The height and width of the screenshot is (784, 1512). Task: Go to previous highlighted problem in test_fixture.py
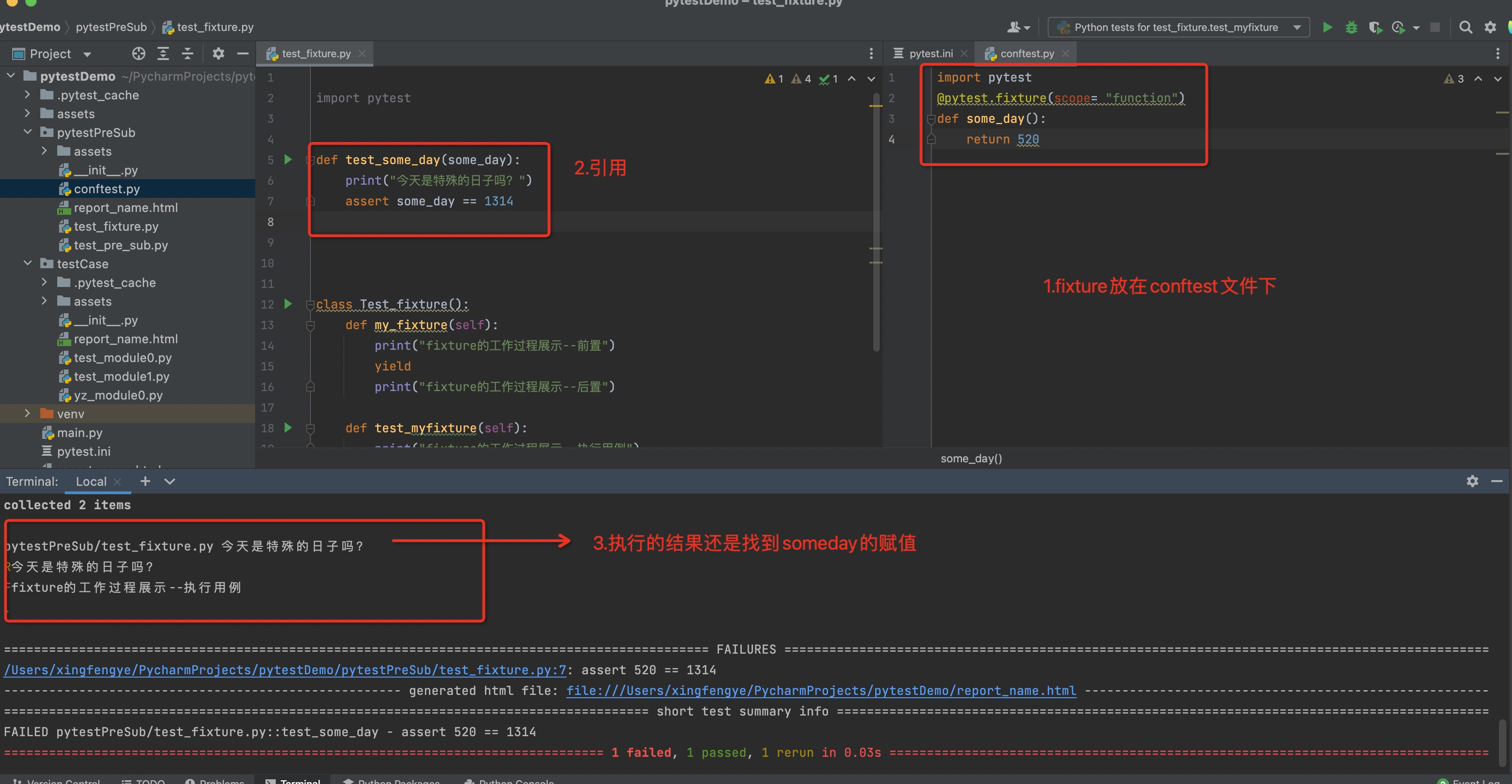click(x=852, y=79)
